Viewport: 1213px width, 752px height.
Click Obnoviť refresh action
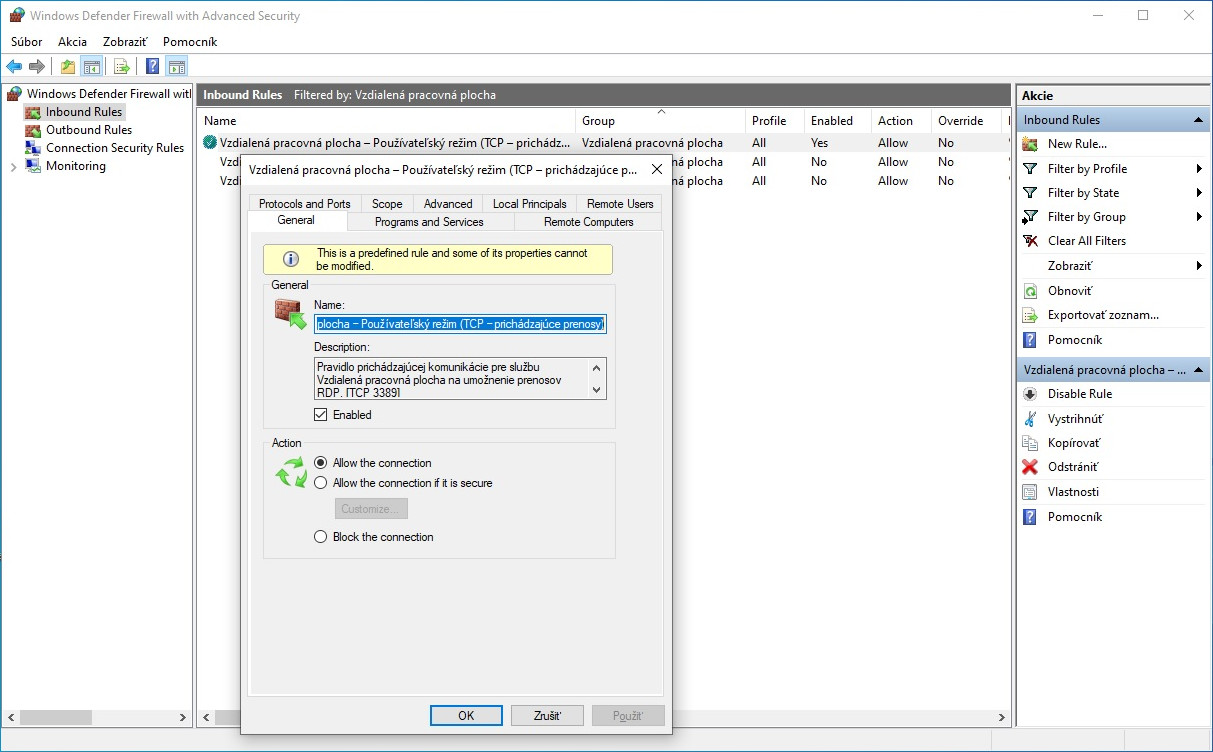tap(1069, 291)
